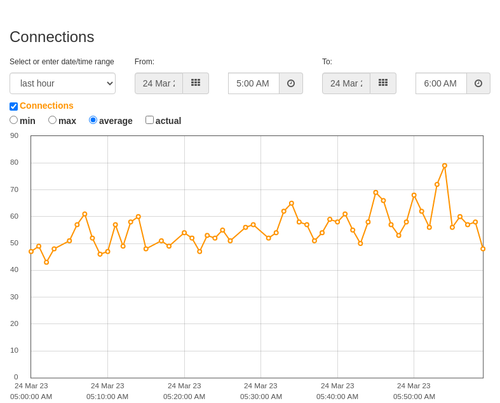Uncheck the Connections series checkbox
500x403 pixels.
click(x=14, y=106)
